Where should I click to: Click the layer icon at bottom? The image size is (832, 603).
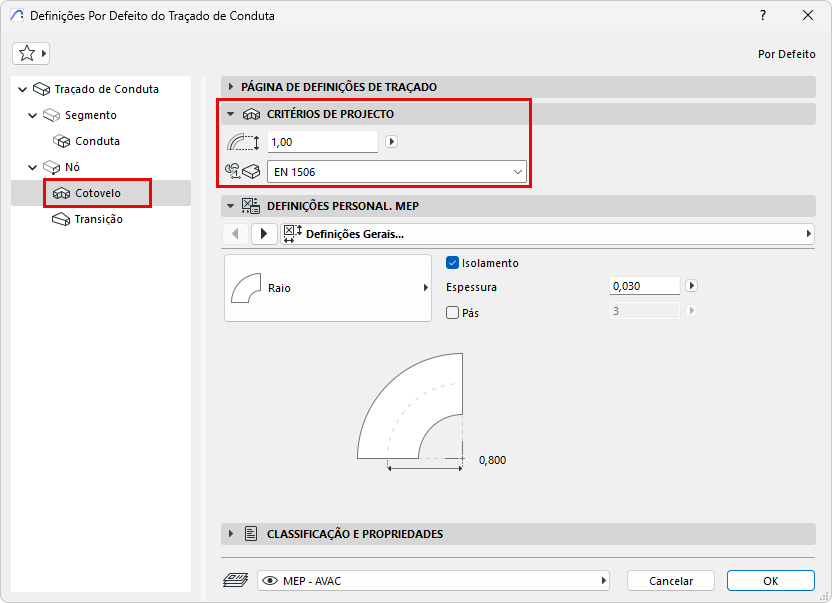pos(236,580)
